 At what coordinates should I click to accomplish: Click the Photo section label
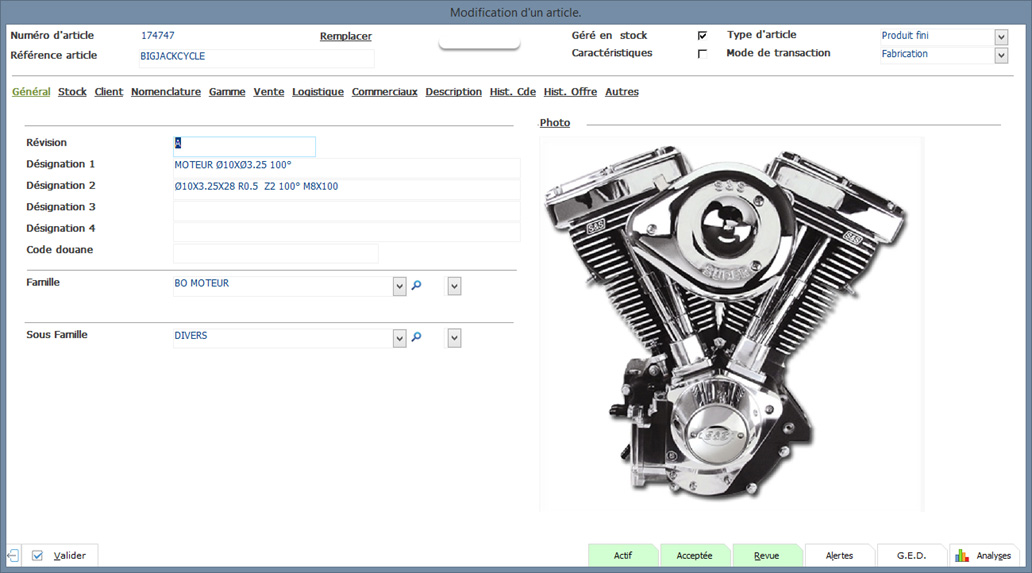click(555, 123)
